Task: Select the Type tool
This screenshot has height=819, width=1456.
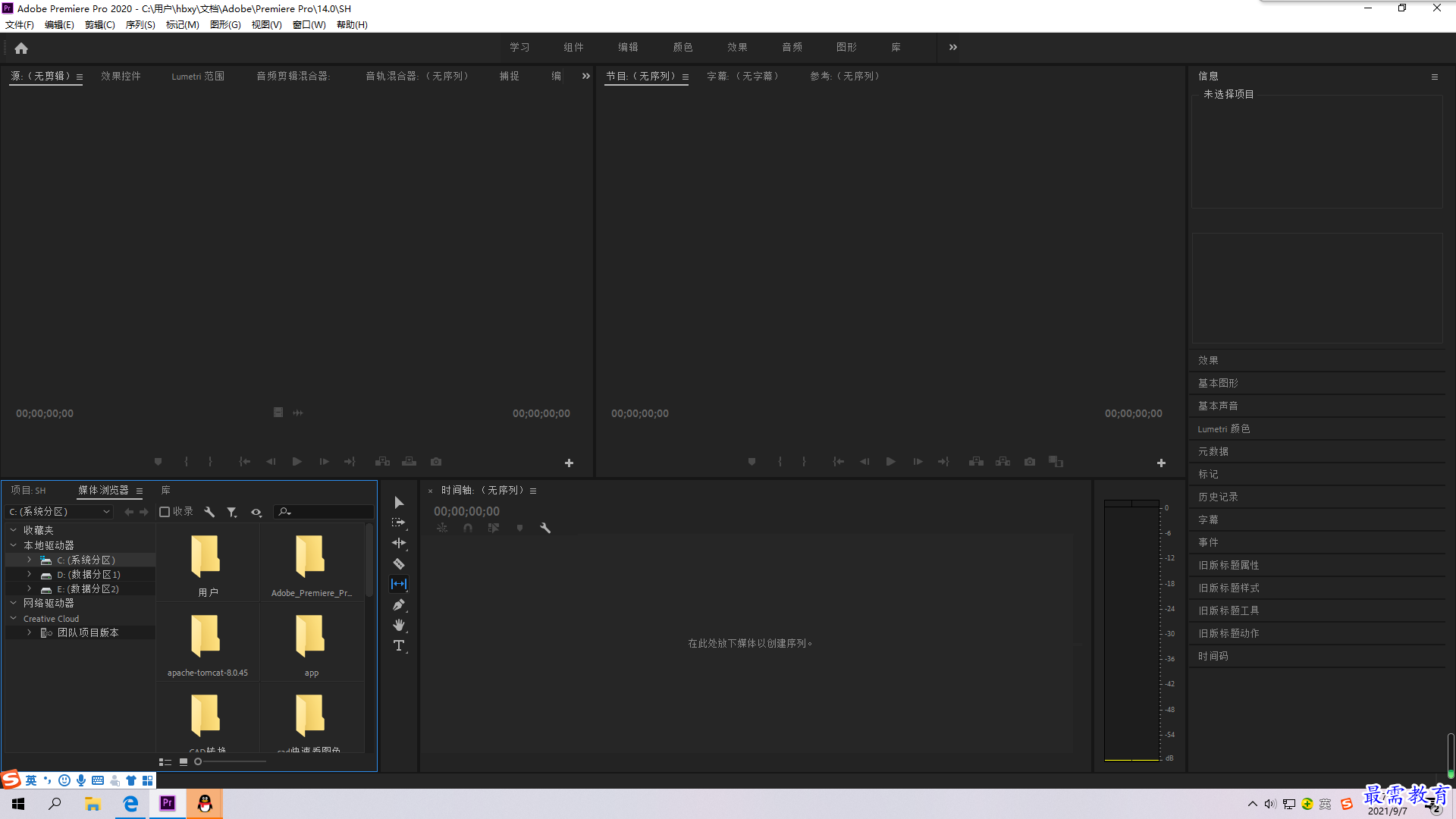Action: pyautogui.click(x=399, y=645)
